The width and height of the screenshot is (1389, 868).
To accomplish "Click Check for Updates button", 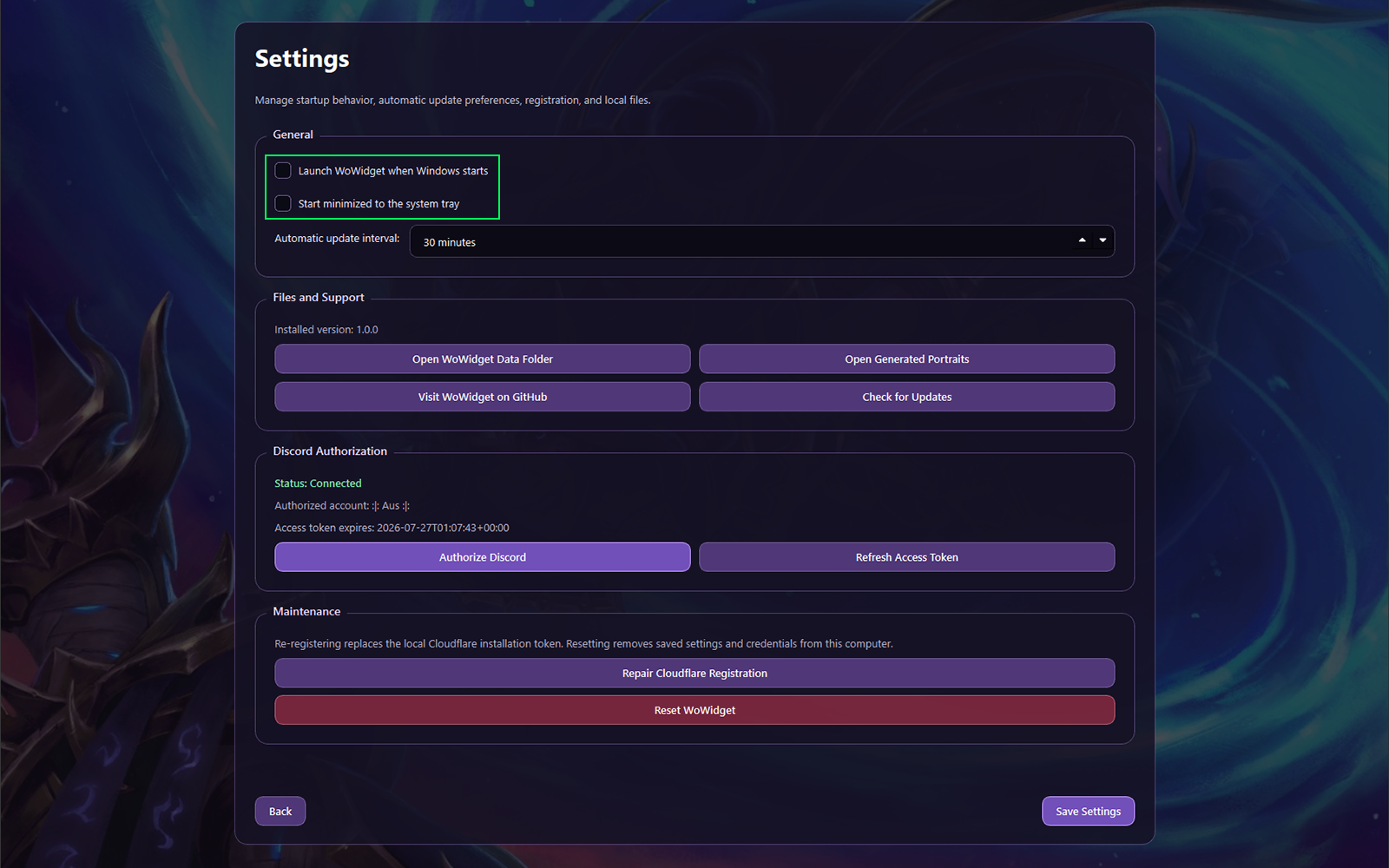I will click(x=907, y=397).
